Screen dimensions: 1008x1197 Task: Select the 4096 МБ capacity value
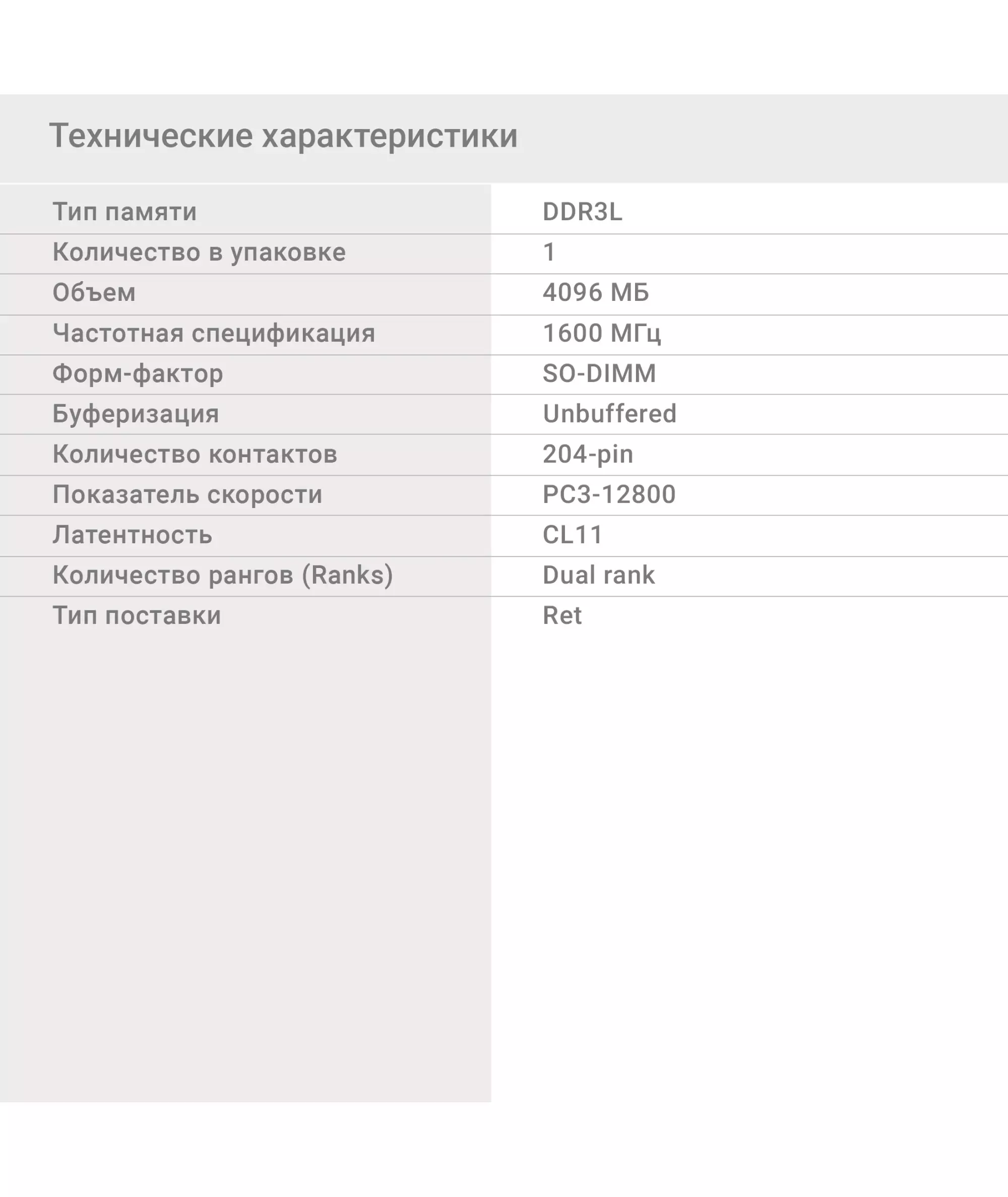click(x=595, y=292)
